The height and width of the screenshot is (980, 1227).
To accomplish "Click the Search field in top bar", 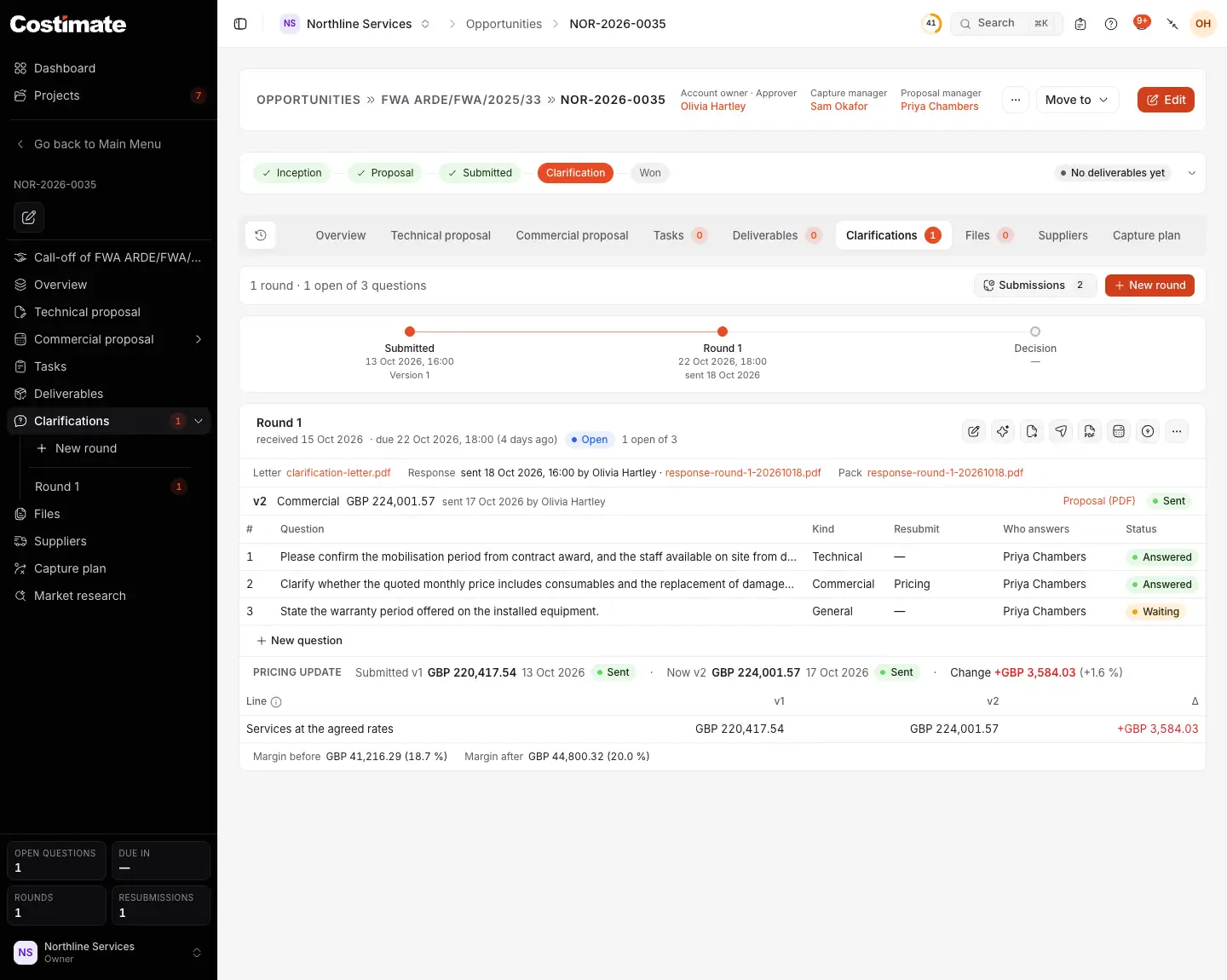I will click(x=1006, y=24).
